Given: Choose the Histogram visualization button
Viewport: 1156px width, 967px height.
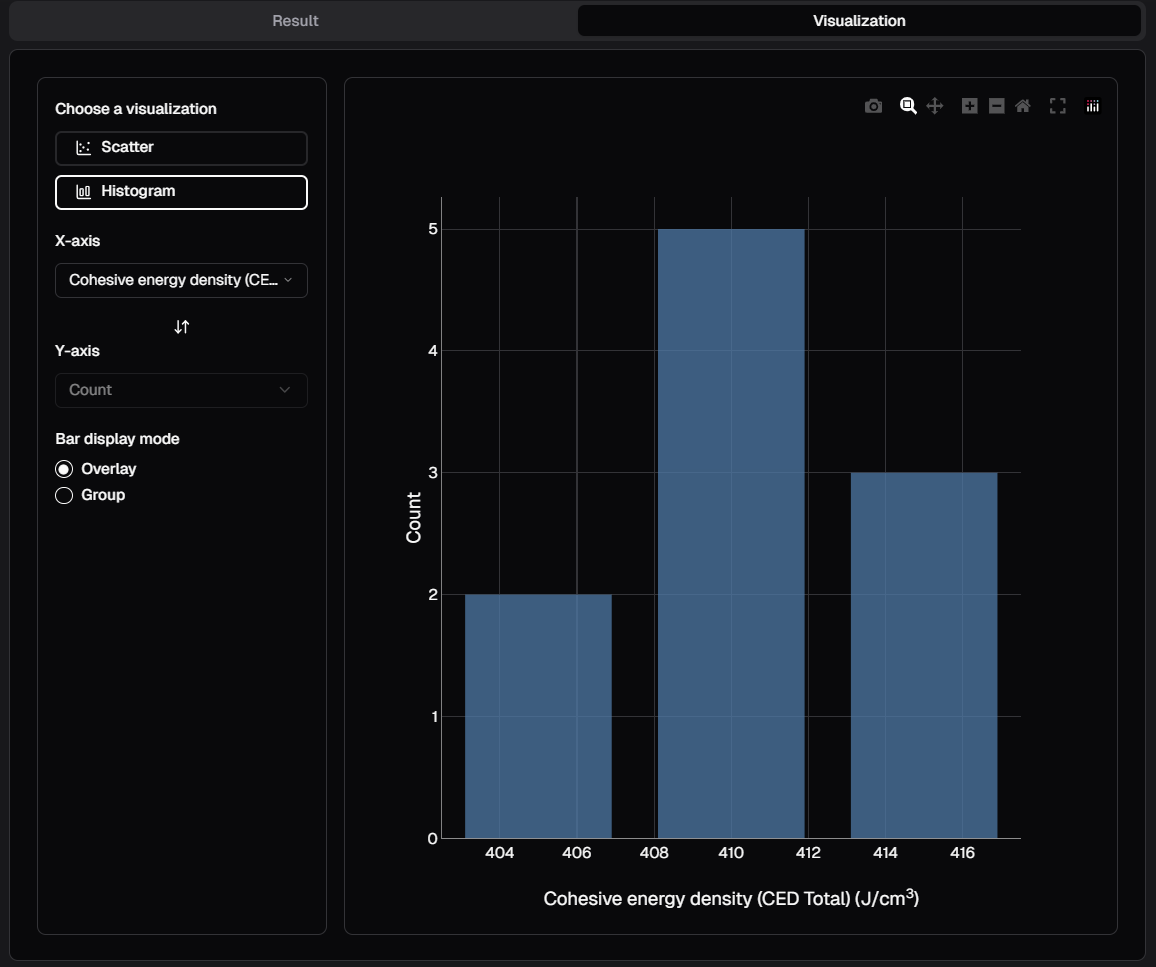Looking at the screenshot, I should point(181,192).
